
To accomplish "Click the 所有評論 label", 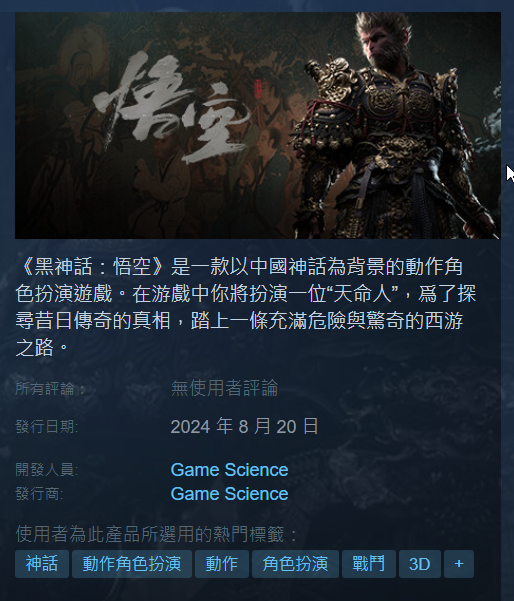I will (x=50, y=388).
